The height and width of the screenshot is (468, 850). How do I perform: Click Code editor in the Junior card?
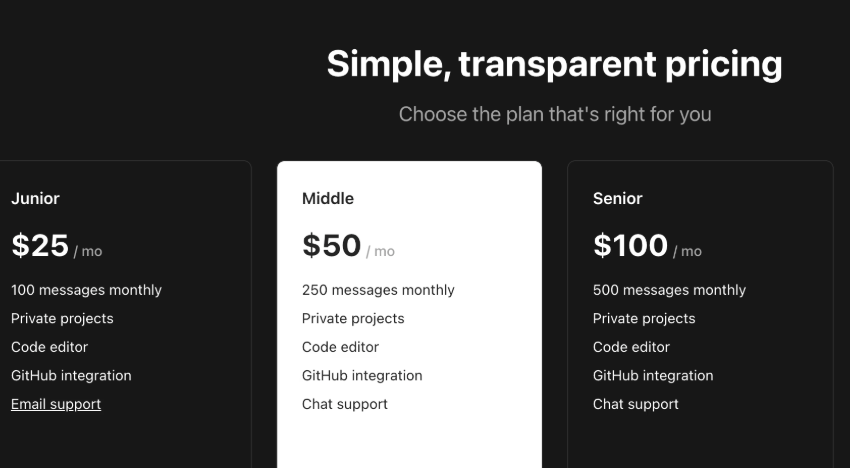[x=49, y=347]
